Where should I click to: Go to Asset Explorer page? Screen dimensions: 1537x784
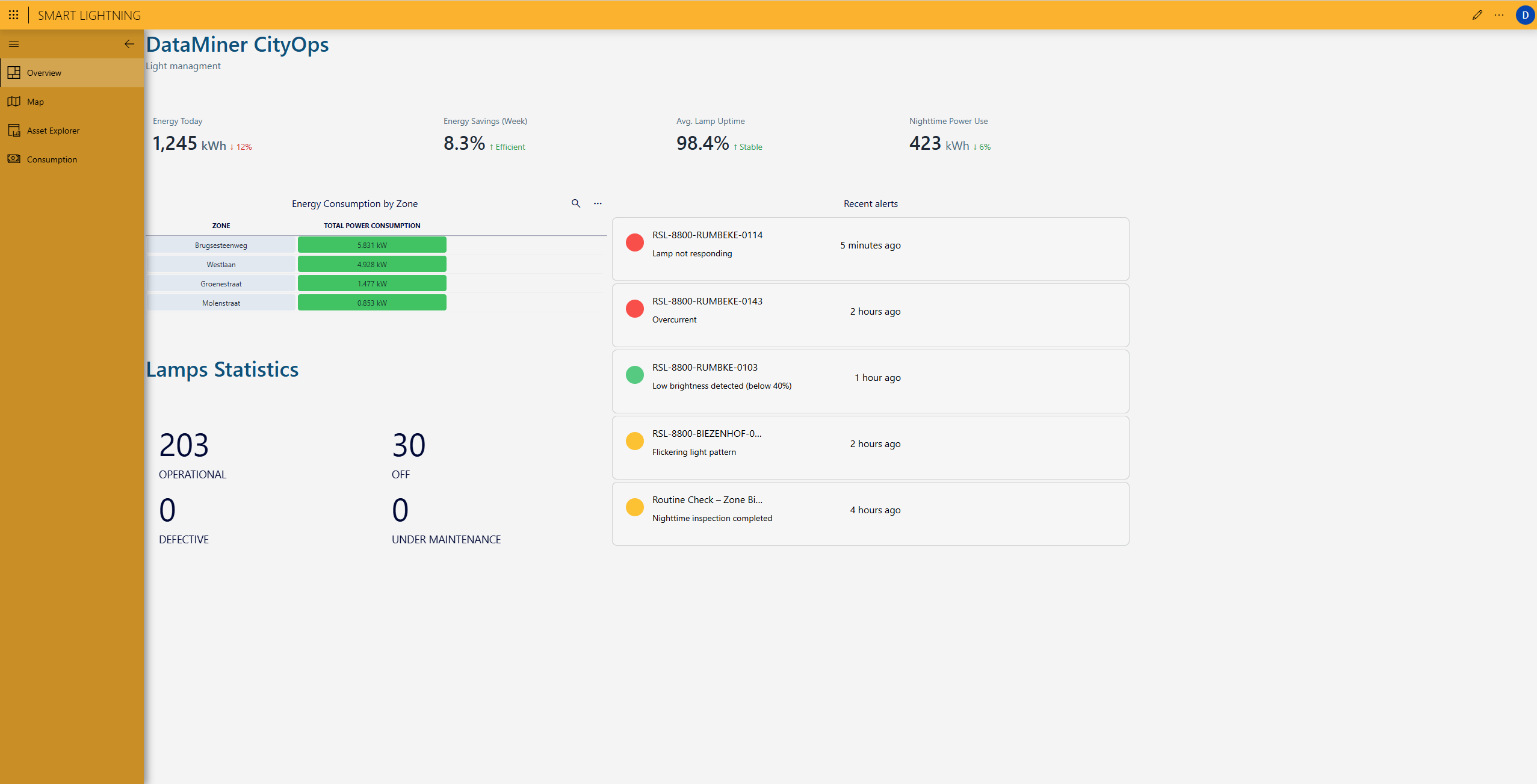coord(53,131)
